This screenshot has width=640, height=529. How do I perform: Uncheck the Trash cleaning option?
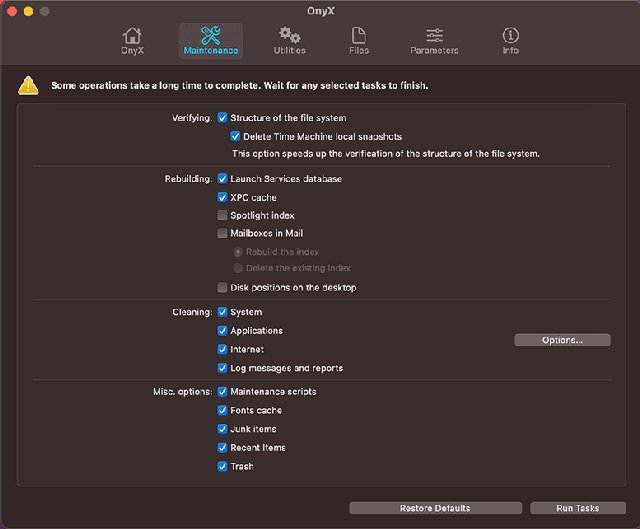tap(223, 466)
